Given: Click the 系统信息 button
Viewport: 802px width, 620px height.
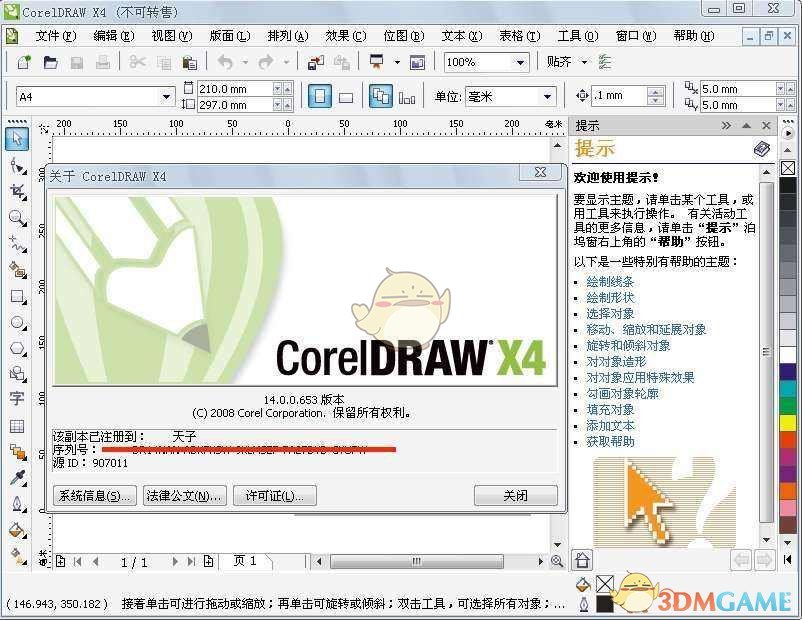Looking at the screenshot, I should point(94,495).
